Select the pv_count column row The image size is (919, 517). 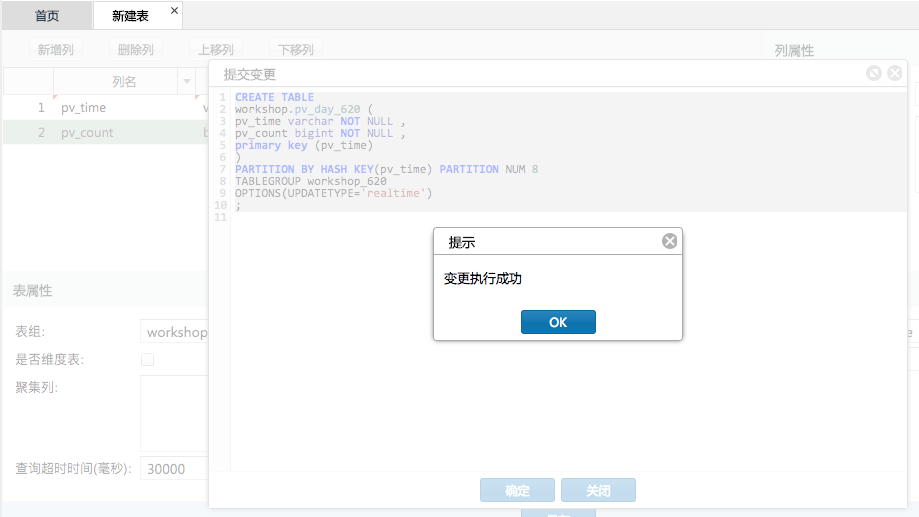(105, 132)
